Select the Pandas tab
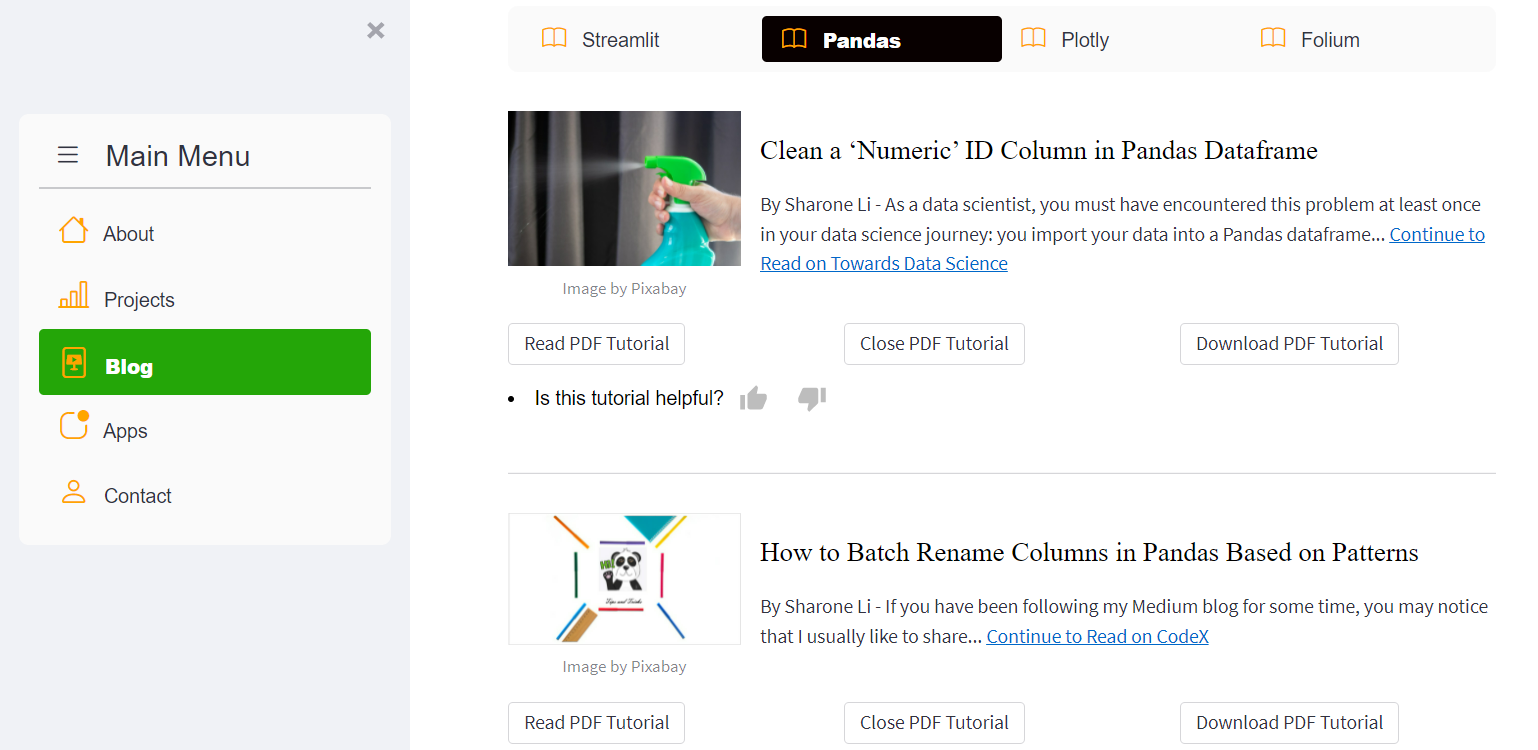The width and height of the screenshot is (1538, 750). [881, 40]
